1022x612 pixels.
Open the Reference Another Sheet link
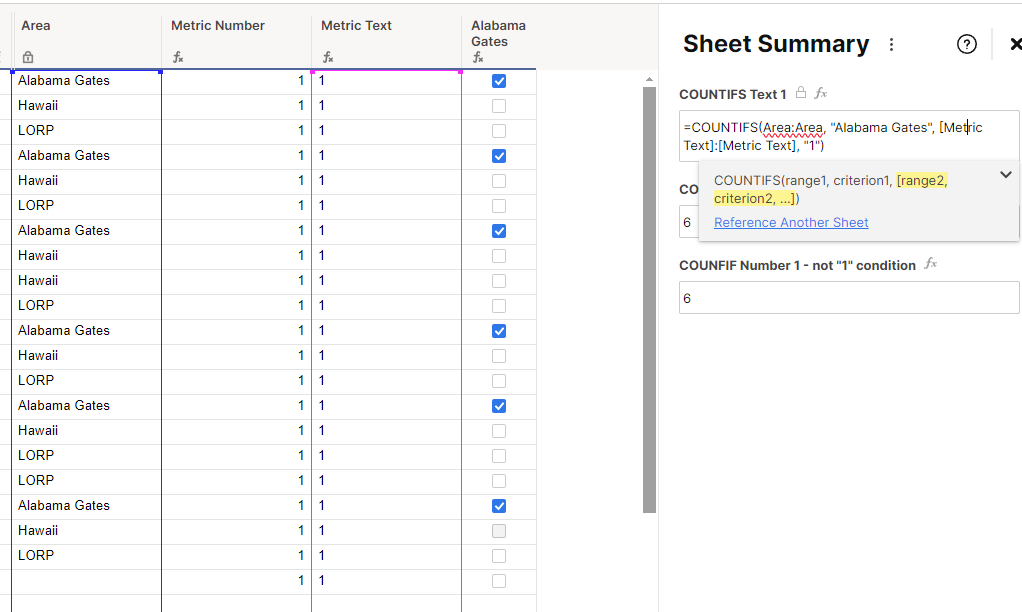791,222
